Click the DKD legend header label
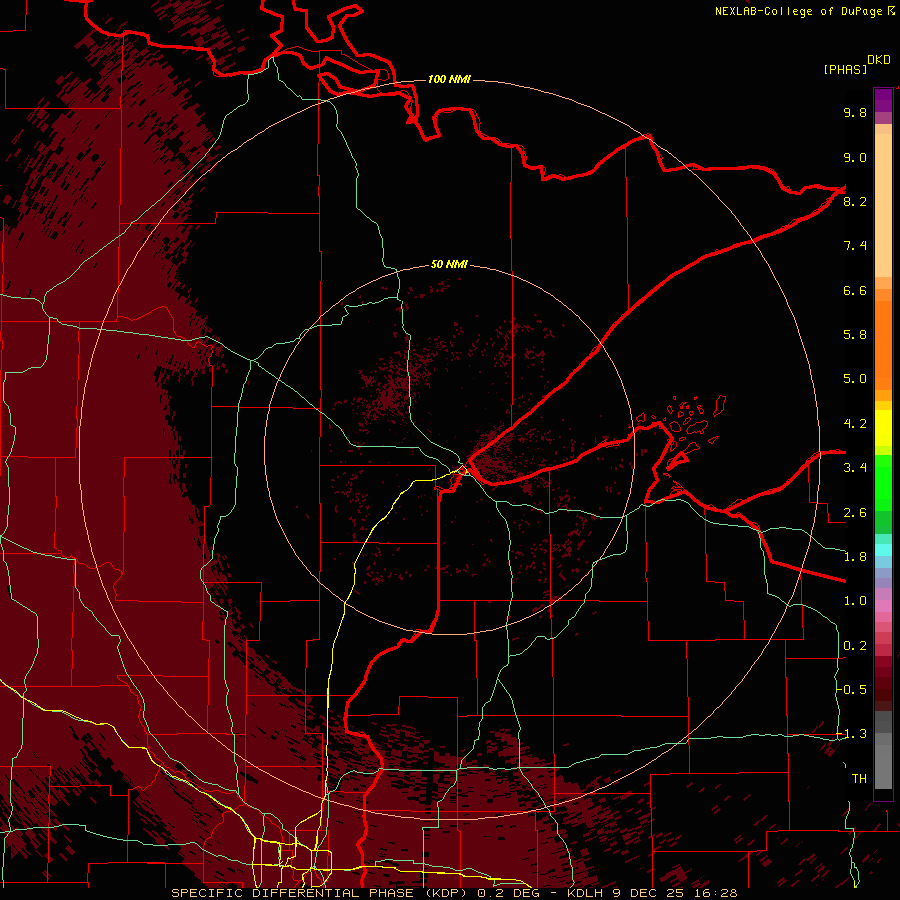This screenshot has height=900, width=900. coord(879,60)
